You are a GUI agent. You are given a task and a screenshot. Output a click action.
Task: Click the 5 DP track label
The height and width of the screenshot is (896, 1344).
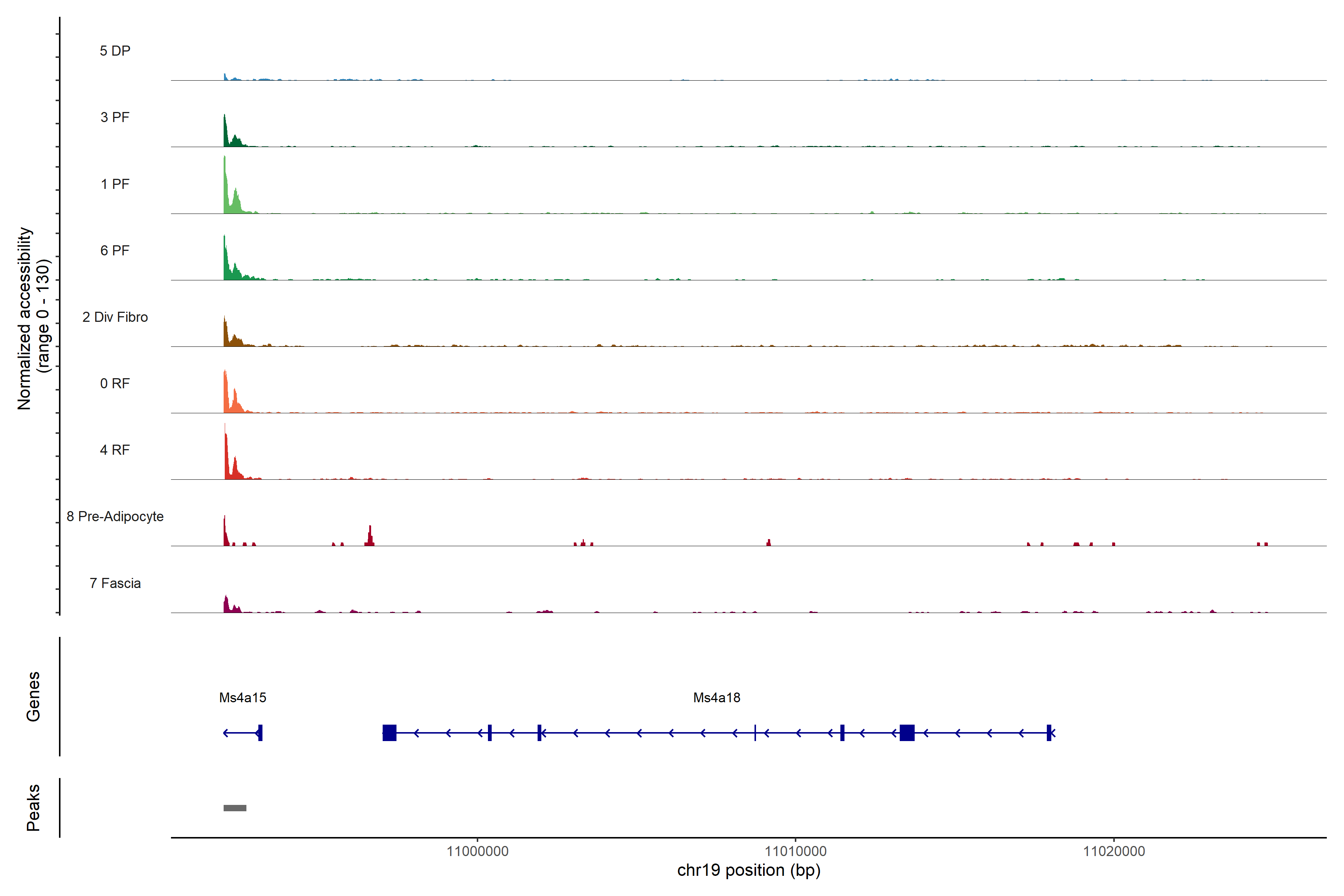pyautogui.click(x=115, y=51)
